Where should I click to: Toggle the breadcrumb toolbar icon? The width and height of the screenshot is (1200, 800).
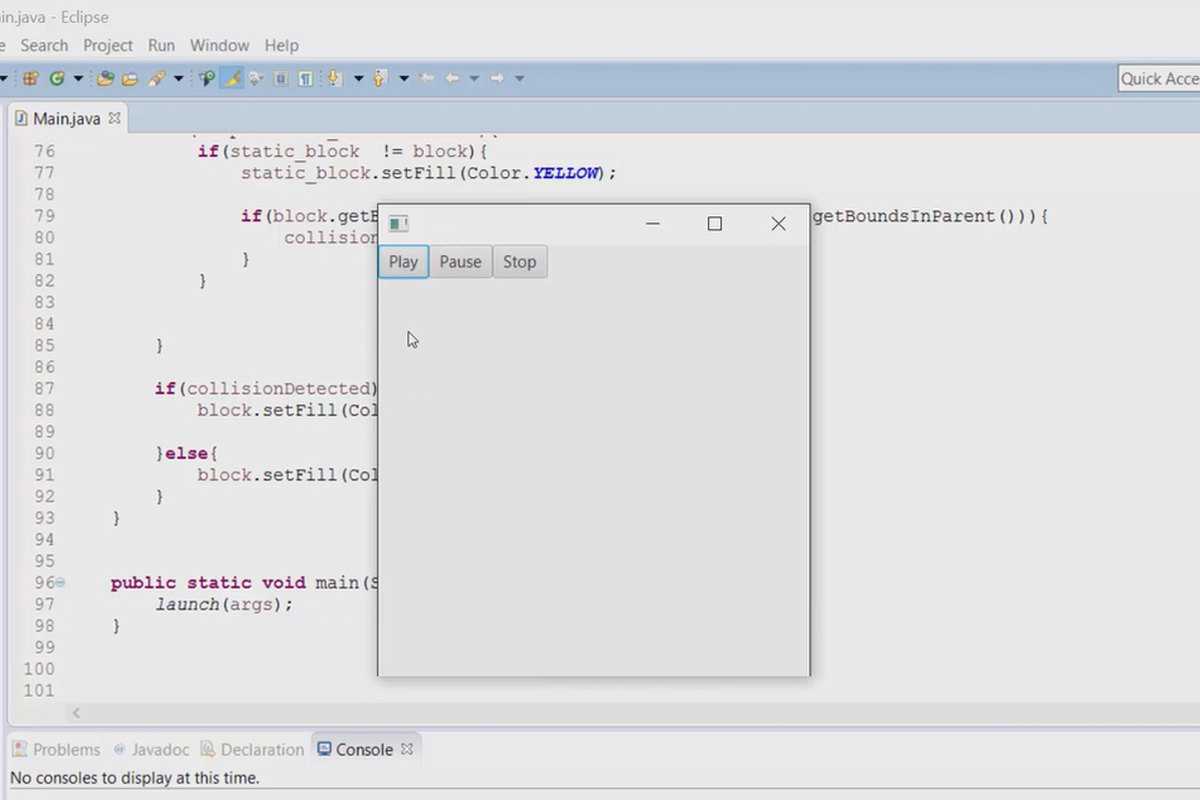(207, 78)
